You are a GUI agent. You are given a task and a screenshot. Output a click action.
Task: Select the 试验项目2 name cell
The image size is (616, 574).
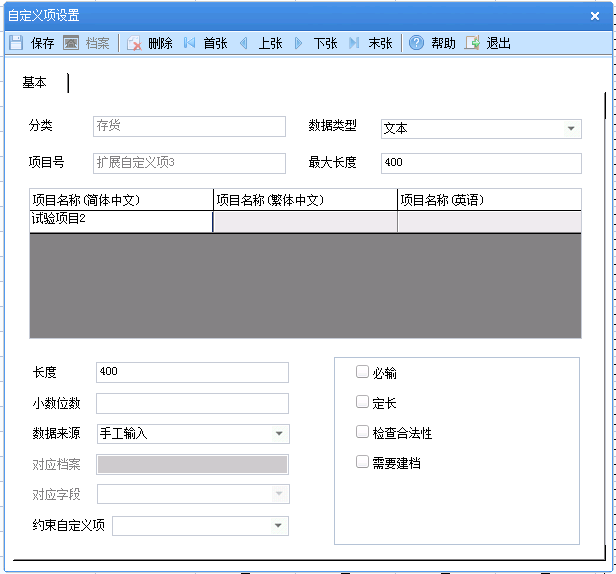pos(121,221)
